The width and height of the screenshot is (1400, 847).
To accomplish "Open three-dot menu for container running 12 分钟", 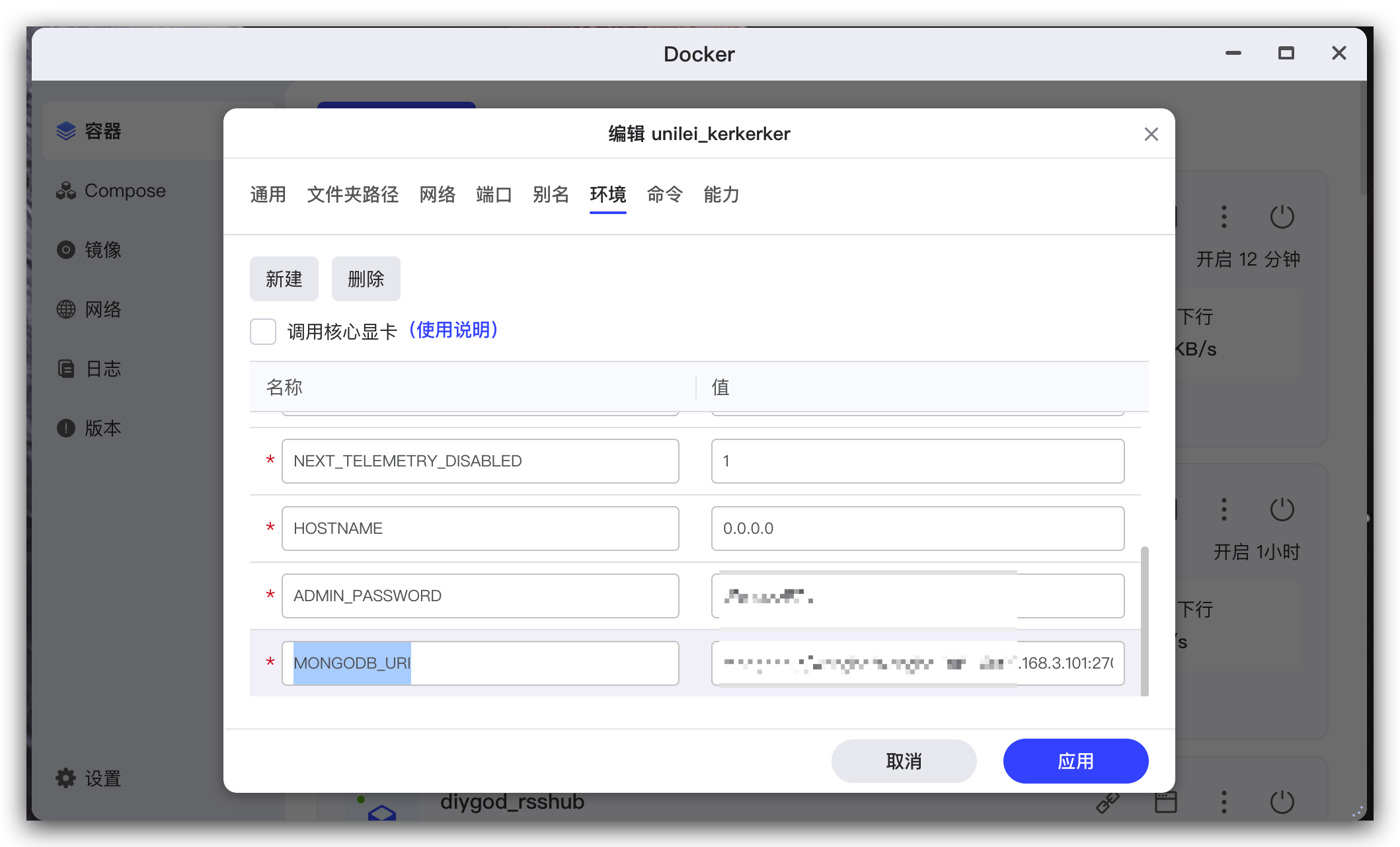I will click(1224, 217).
